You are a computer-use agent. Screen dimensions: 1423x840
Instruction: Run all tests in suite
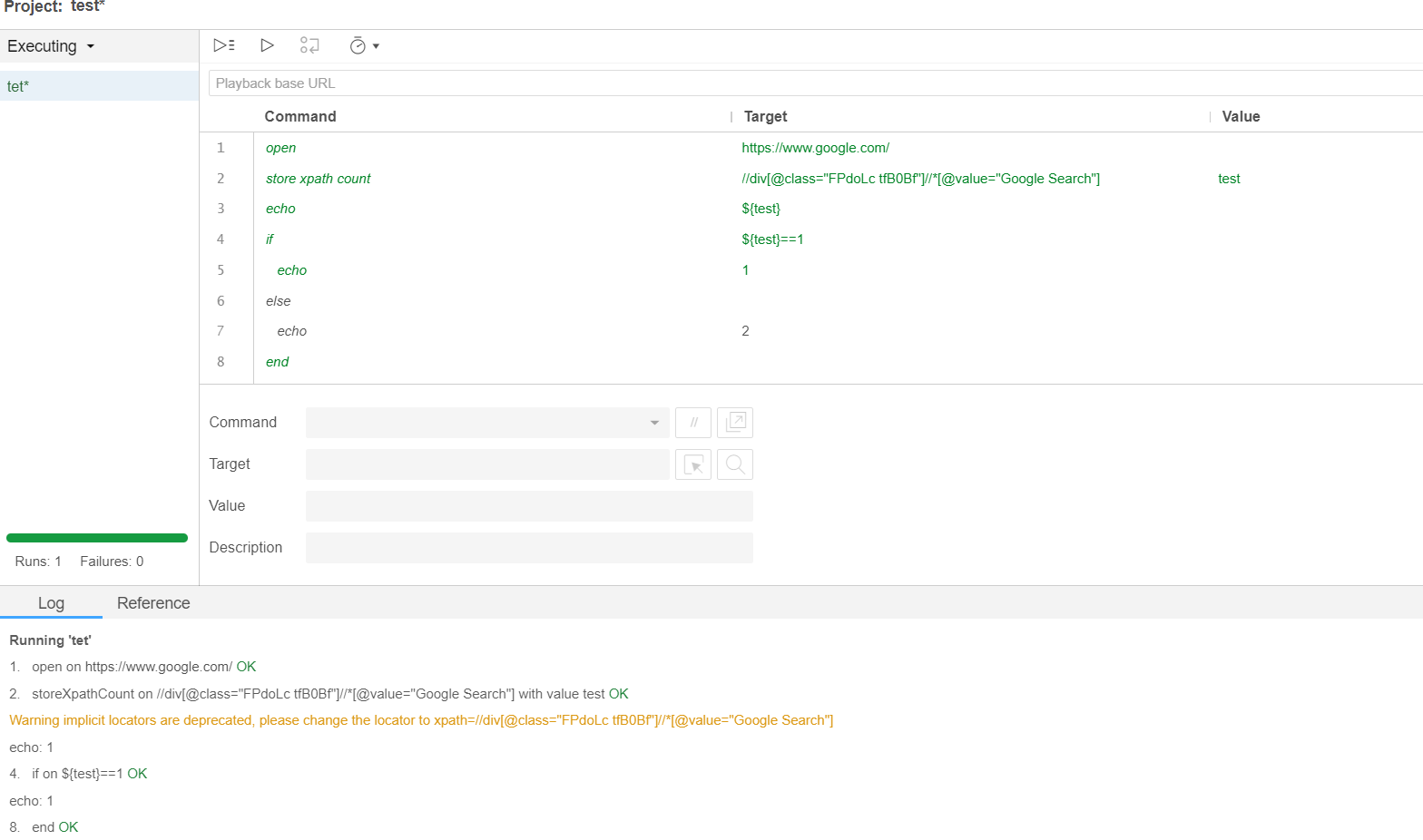(x=224, y=45)
